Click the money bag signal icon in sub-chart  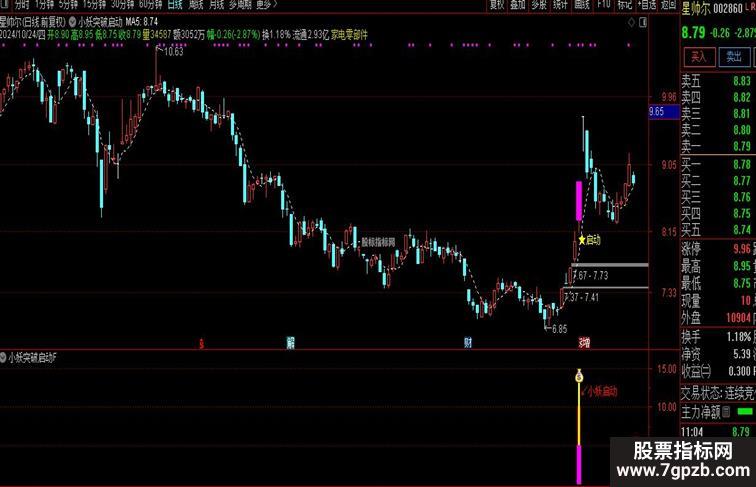click(579, 376)
